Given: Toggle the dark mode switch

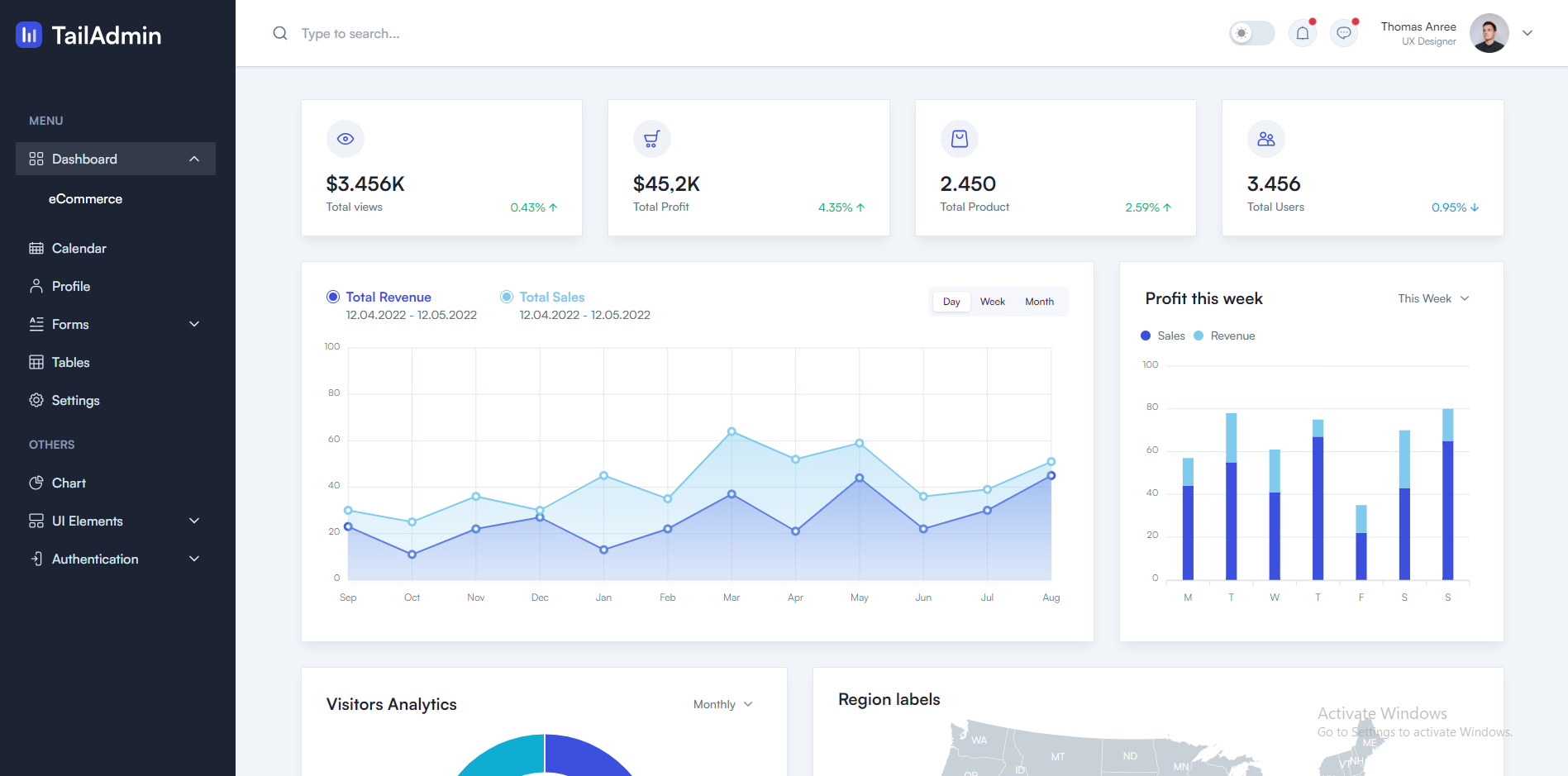Looking at the screenshot, I should 1251,34.
